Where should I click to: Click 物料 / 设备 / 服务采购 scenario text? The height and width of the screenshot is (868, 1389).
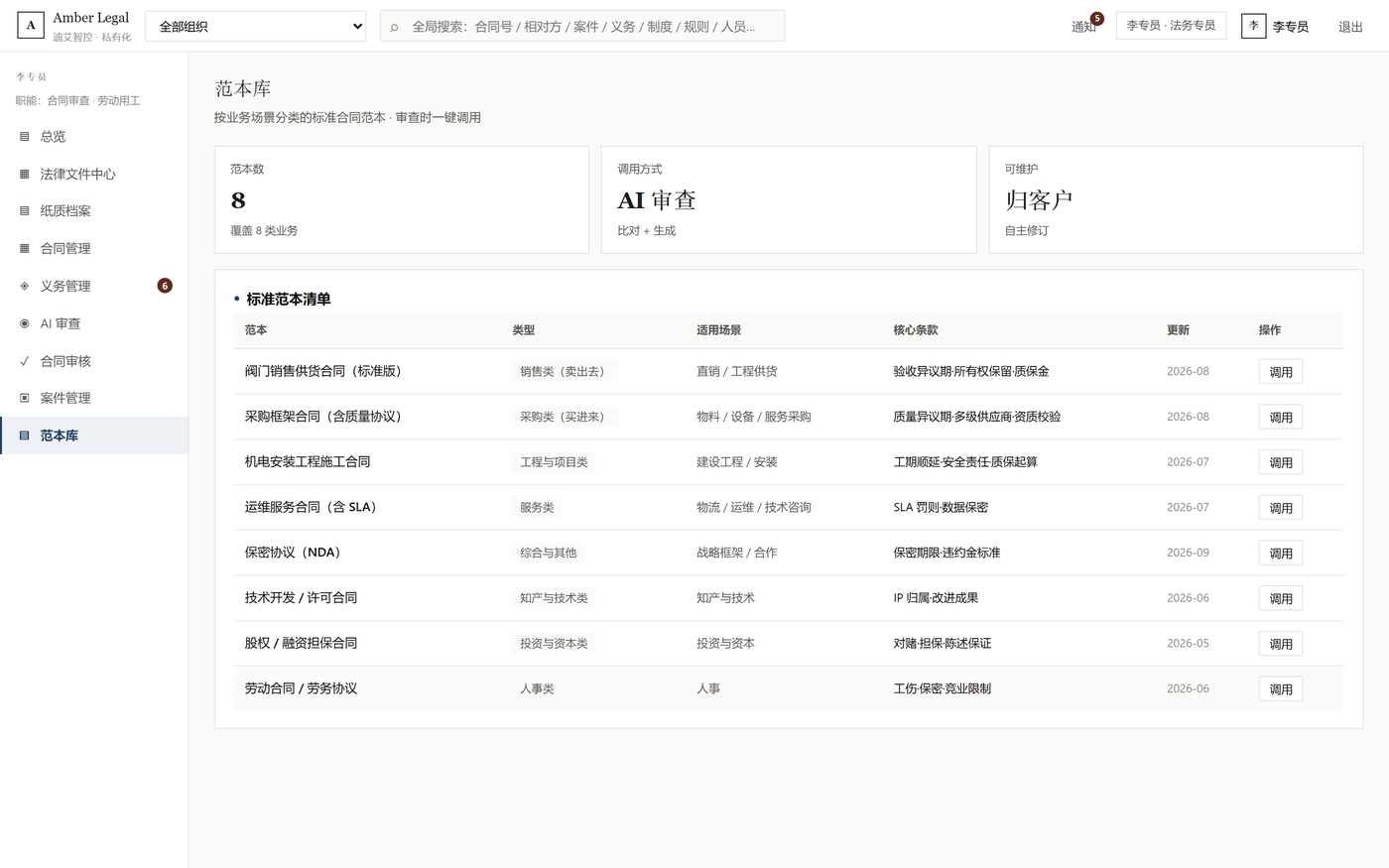pyautogui.click(x=754, y=417)
